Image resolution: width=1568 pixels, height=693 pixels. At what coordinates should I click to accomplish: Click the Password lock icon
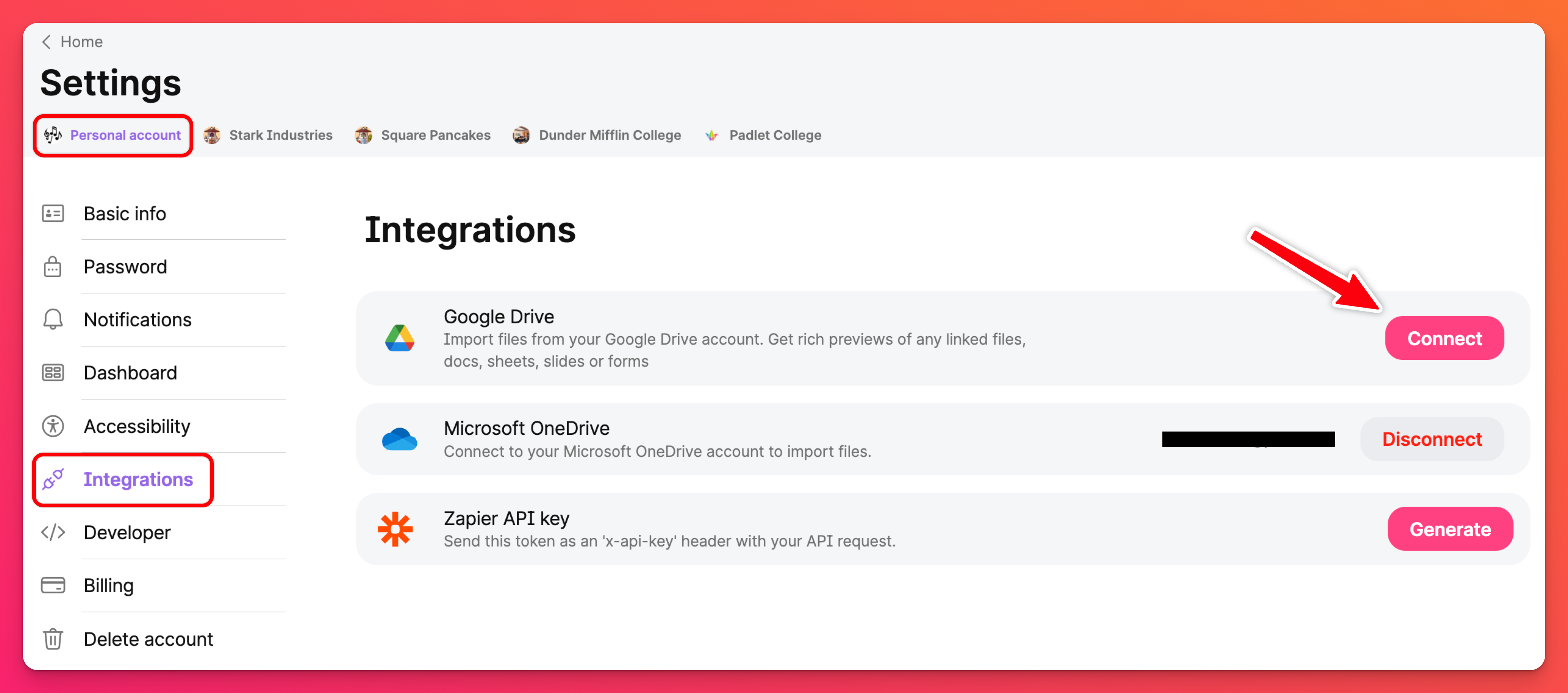(53, 267)
